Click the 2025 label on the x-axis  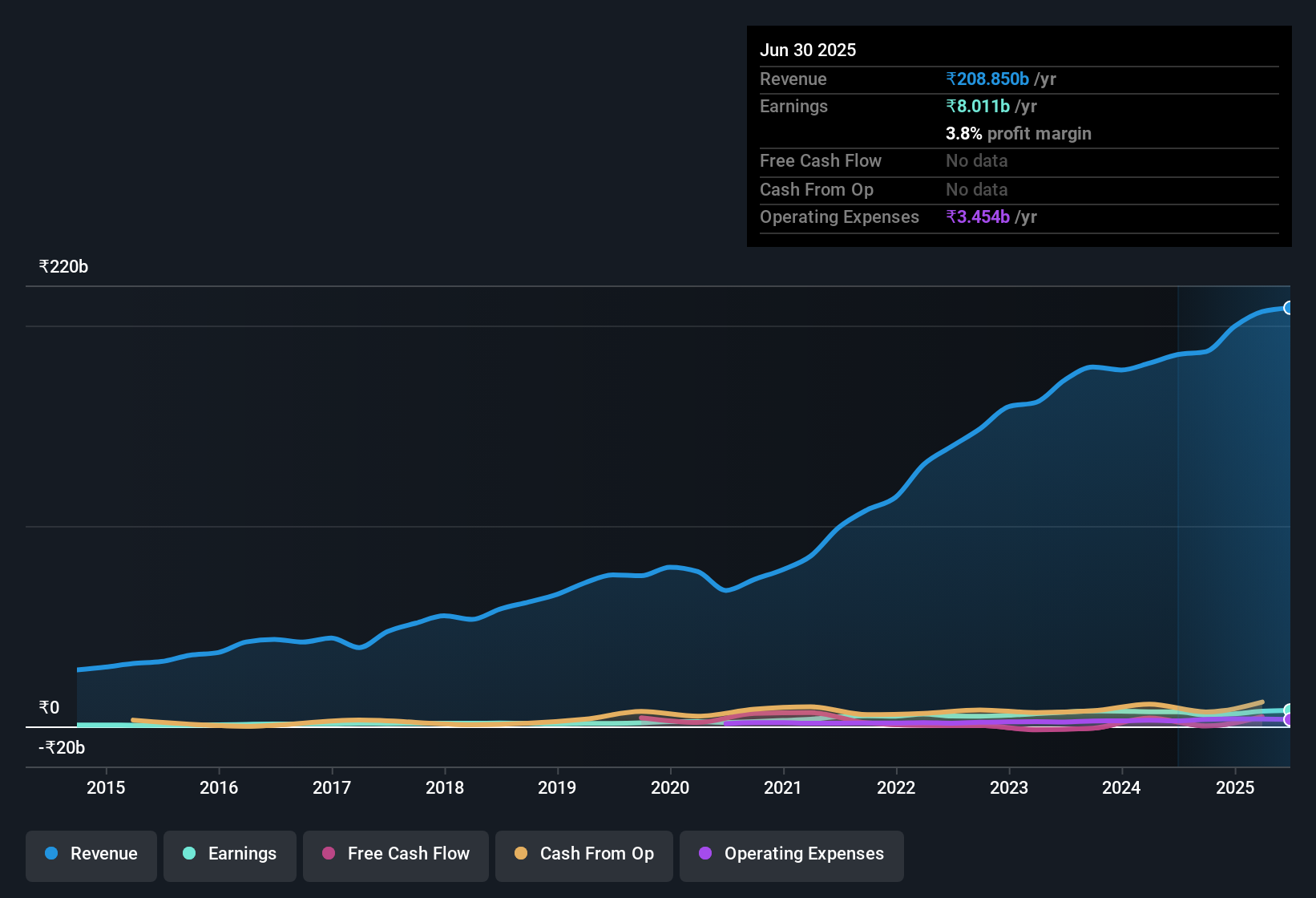click(x=1236, y=787)
